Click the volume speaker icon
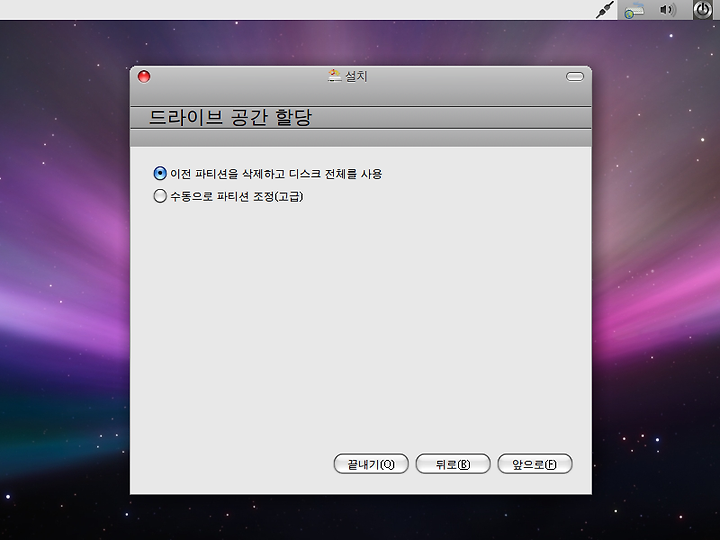The height and width of the screenshot is (540, 720). [x=668, y=10]
